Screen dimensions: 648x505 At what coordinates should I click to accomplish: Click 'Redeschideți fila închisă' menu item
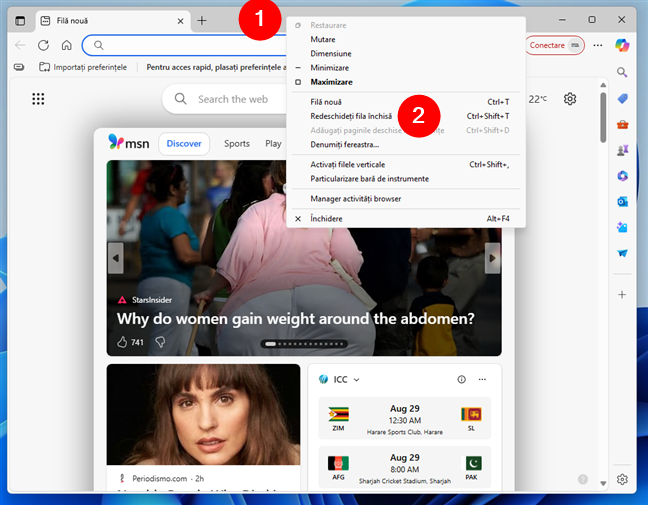tap(350, 116)
